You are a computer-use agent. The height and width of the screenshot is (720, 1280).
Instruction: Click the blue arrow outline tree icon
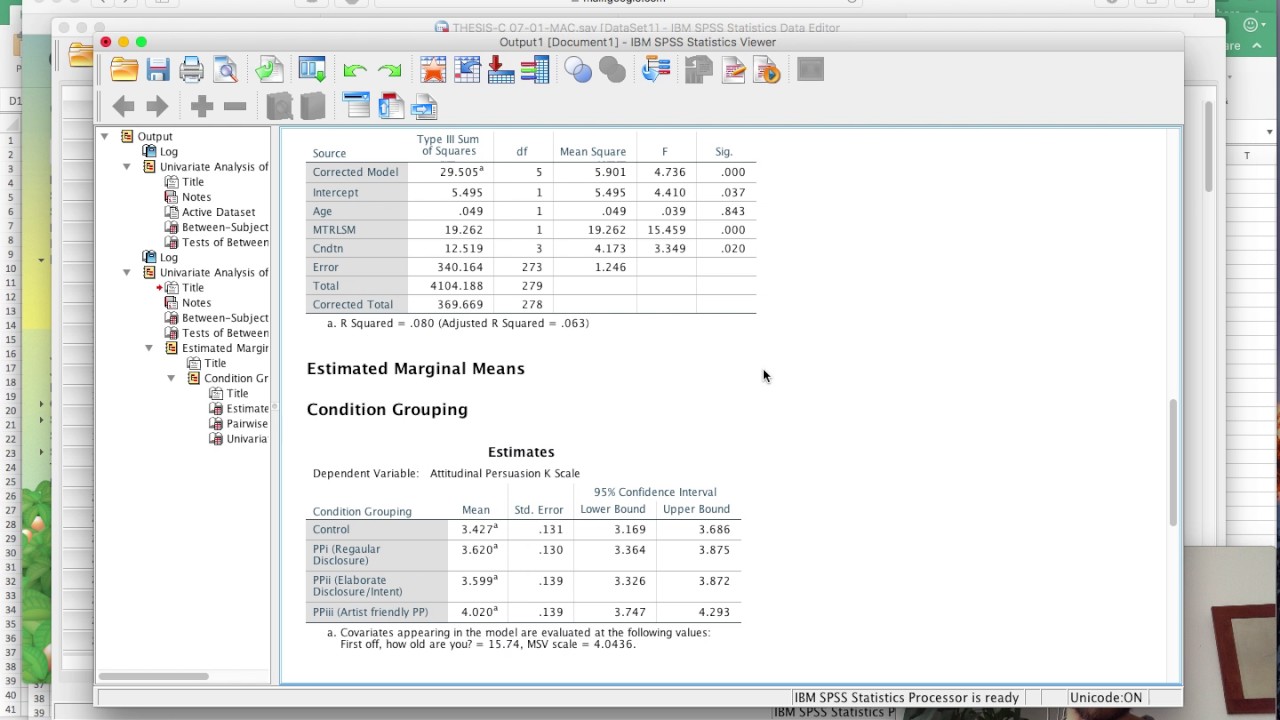click(656, 69)
